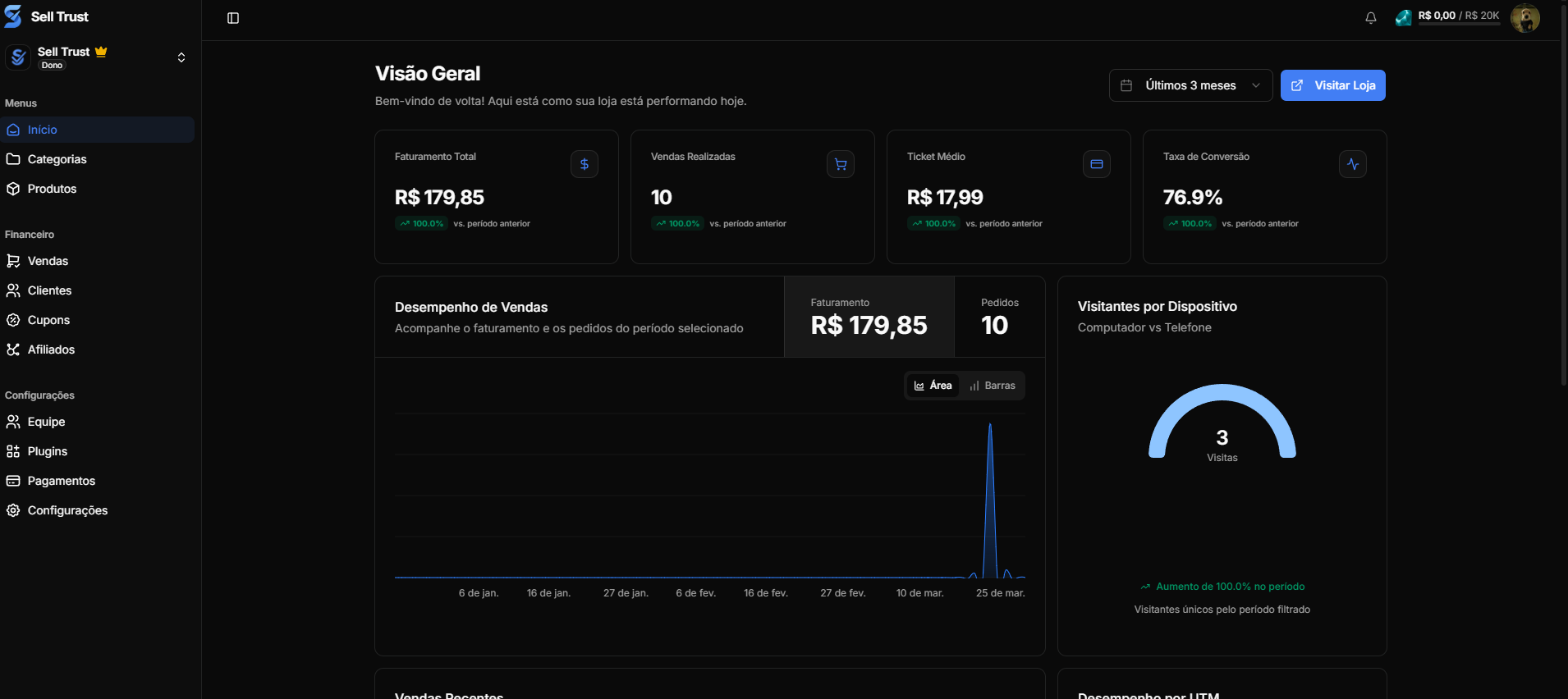
Task: Expand the Sell Trust store switcher
Action: (97, 57)
